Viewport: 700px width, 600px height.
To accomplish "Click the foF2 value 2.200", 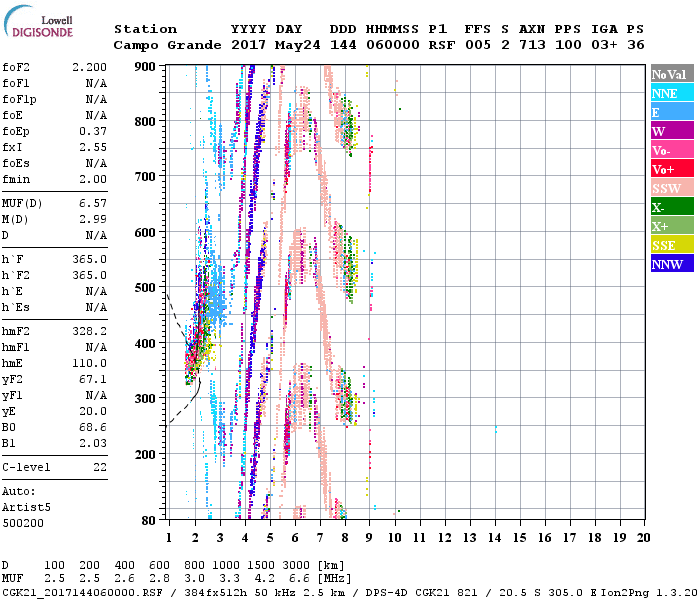I will (x=90, y=68).
